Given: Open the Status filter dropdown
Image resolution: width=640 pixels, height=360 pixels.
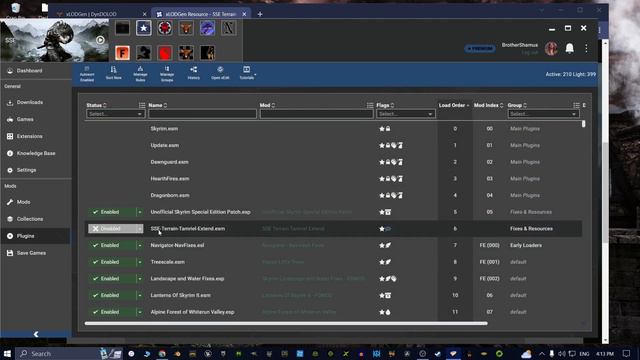Looking at the screenshot, I should (115, 114).
